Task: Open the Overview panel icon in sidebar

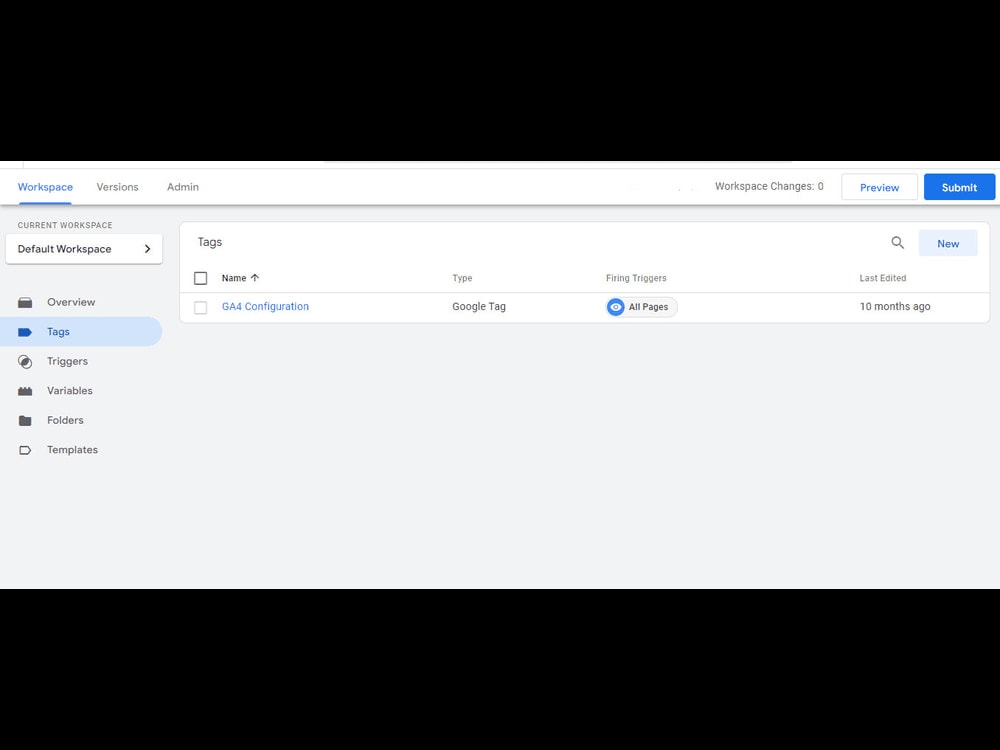Action: [26, 302]
